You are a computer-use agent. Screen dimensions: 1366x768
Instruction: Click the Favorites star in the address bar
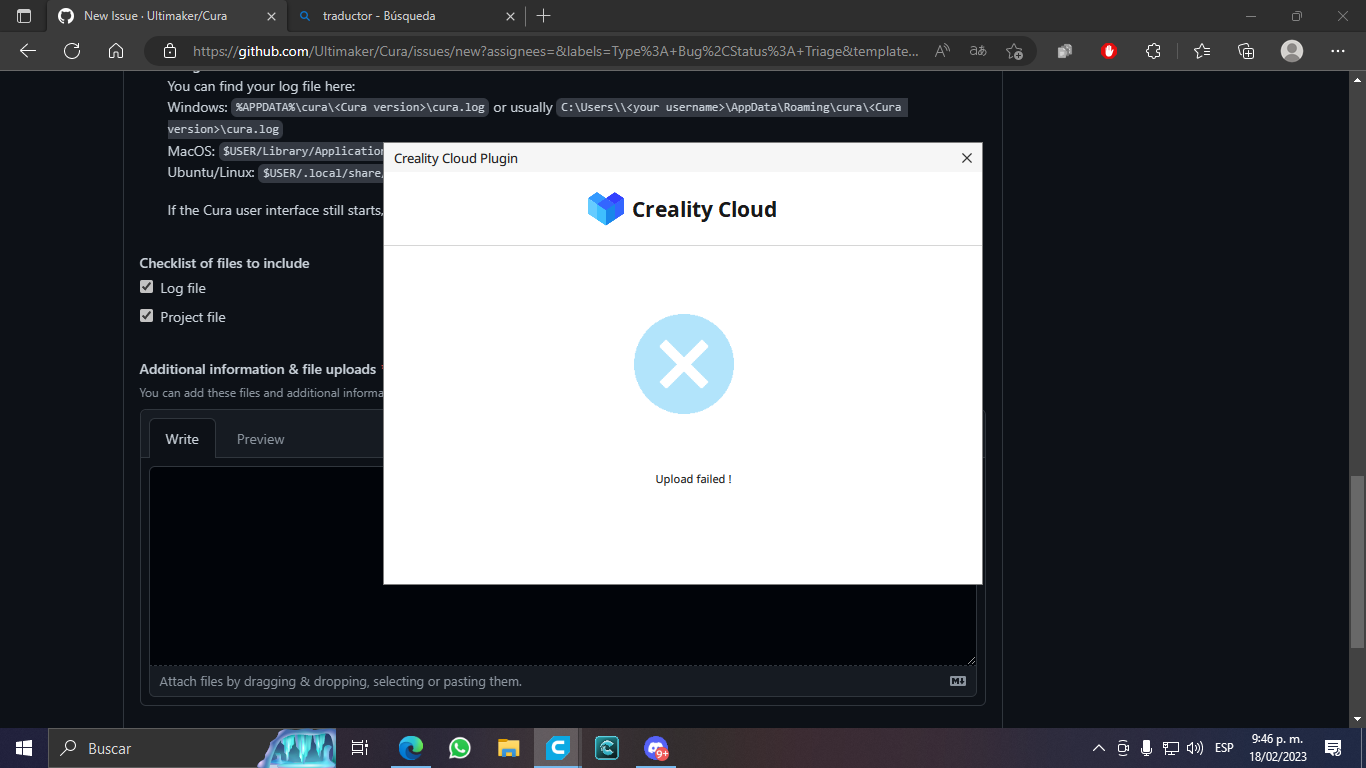tap(1016, 50)
